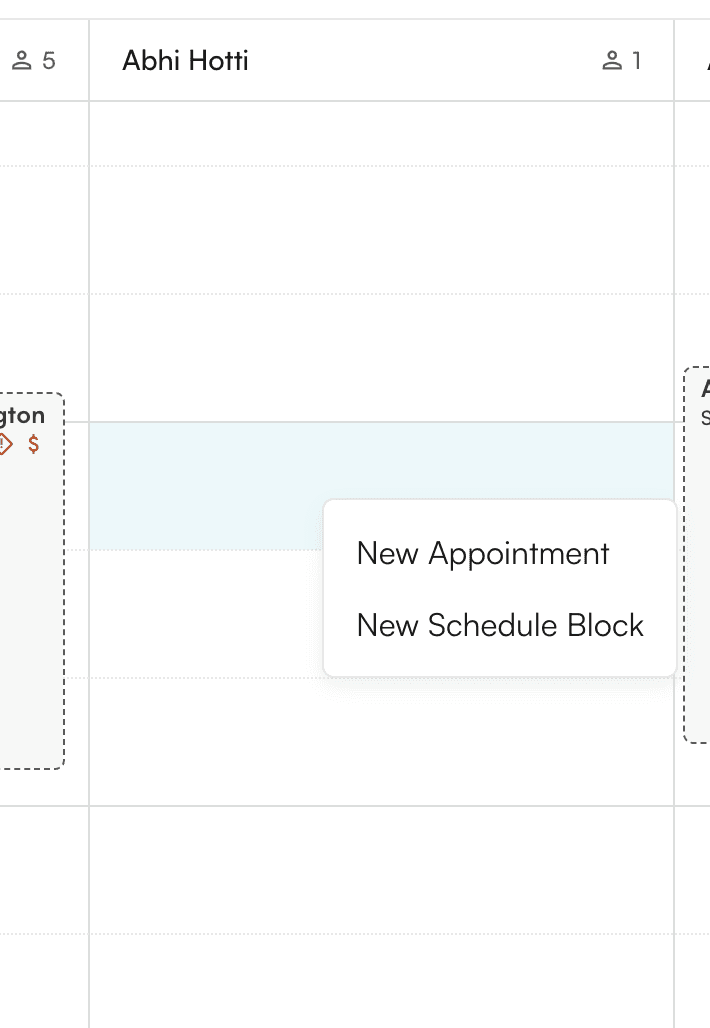710x1028 pixels.
Task: Click the Abhi Hotti column header
Action: tap(185, 60)
